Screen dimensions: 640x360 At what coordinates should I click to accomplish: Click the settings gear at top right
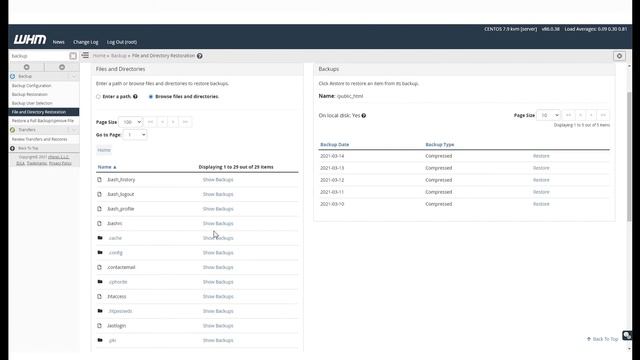[x=619, y=56]
